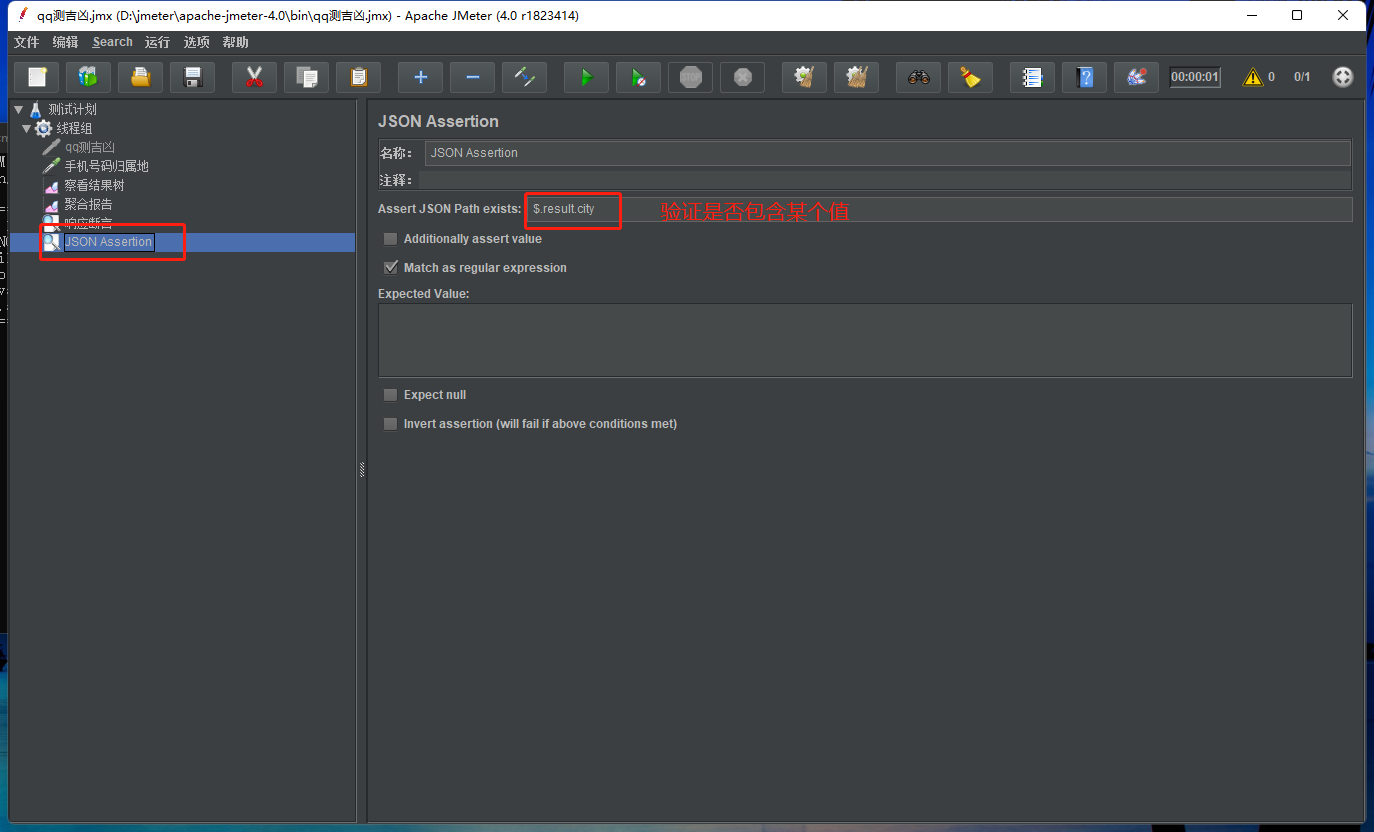Collapse all nodes with minus icon
Image resolution: width=1374 pixels, height=832 pixels.
point(472,77)
